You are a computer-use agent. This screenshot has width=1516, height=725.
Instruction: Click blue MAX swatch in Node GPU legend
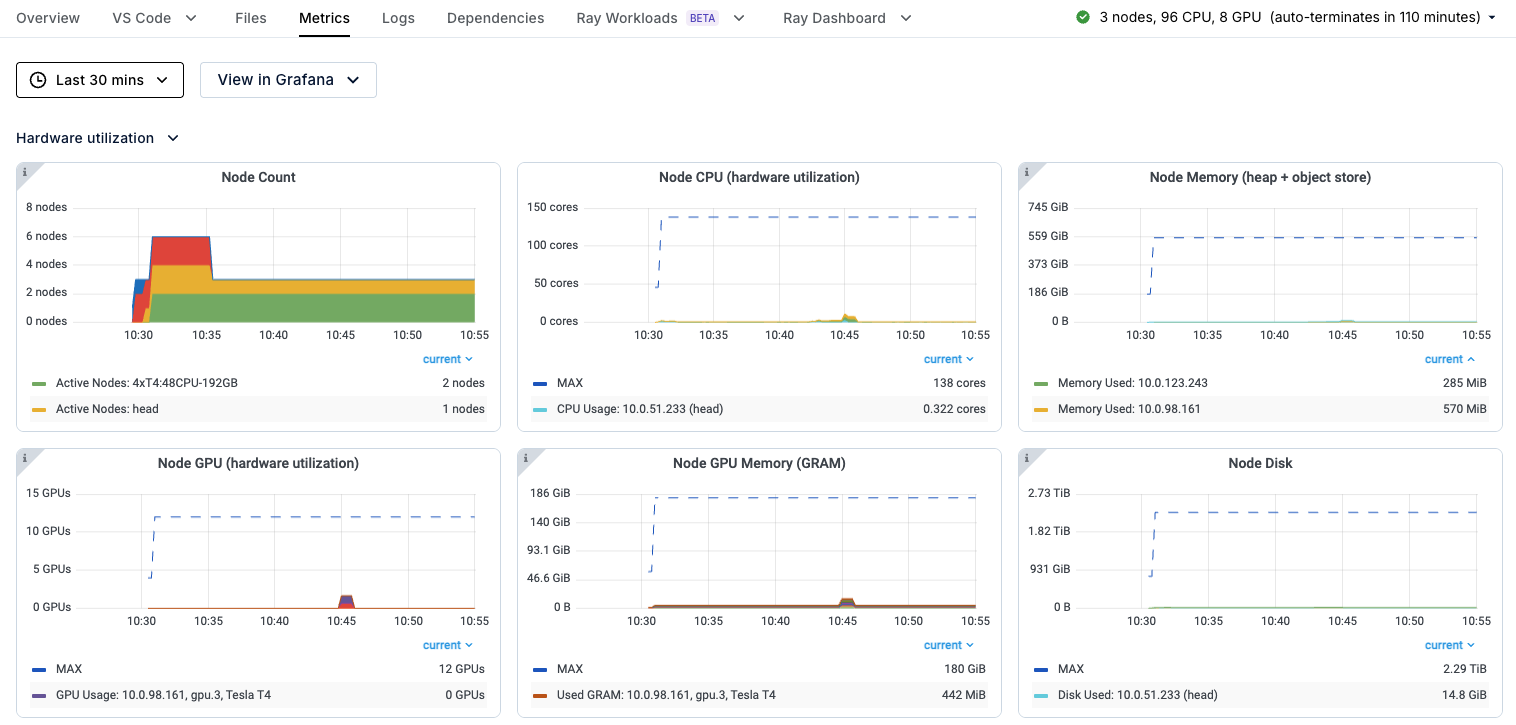[x=39, y=669]
